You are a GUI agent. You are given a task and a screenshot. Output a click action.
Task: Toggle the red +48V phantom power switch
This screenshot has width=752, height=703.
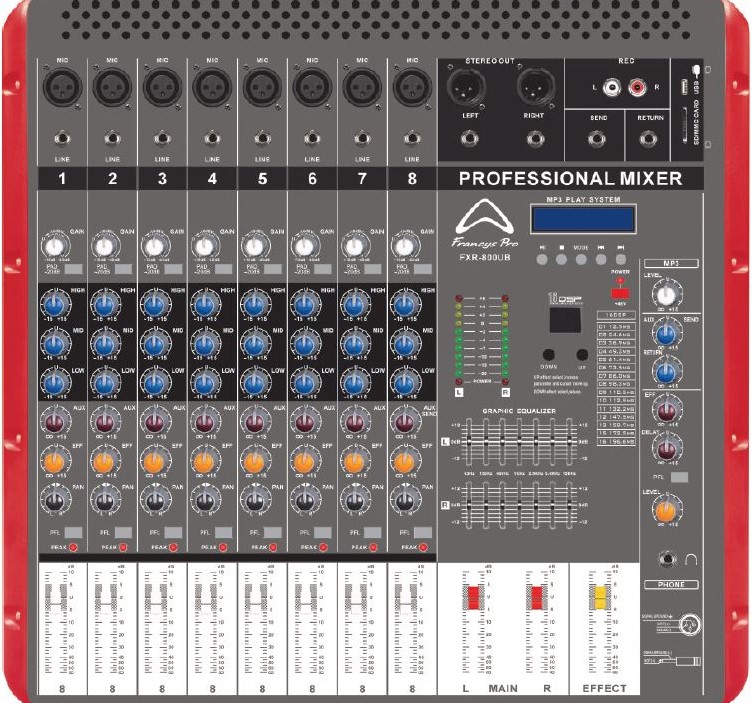pyautogui.click(x=620, y=293)
